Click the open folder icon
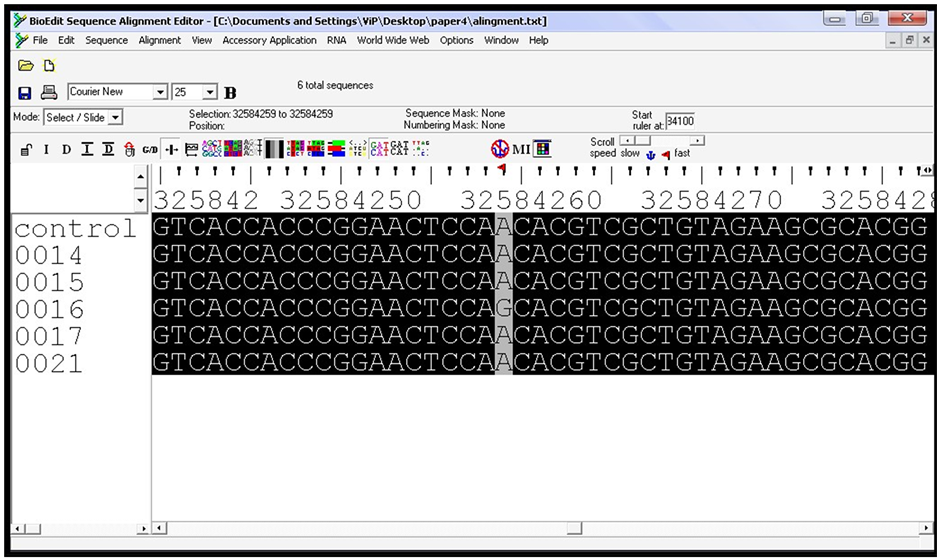 tap(26, 66)
